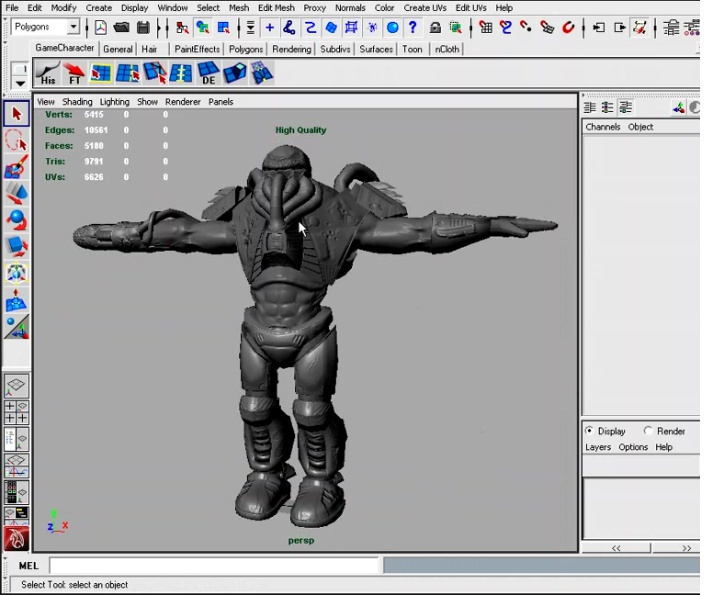Select the Scale tool
724x595 pixels.
(17, 246)
